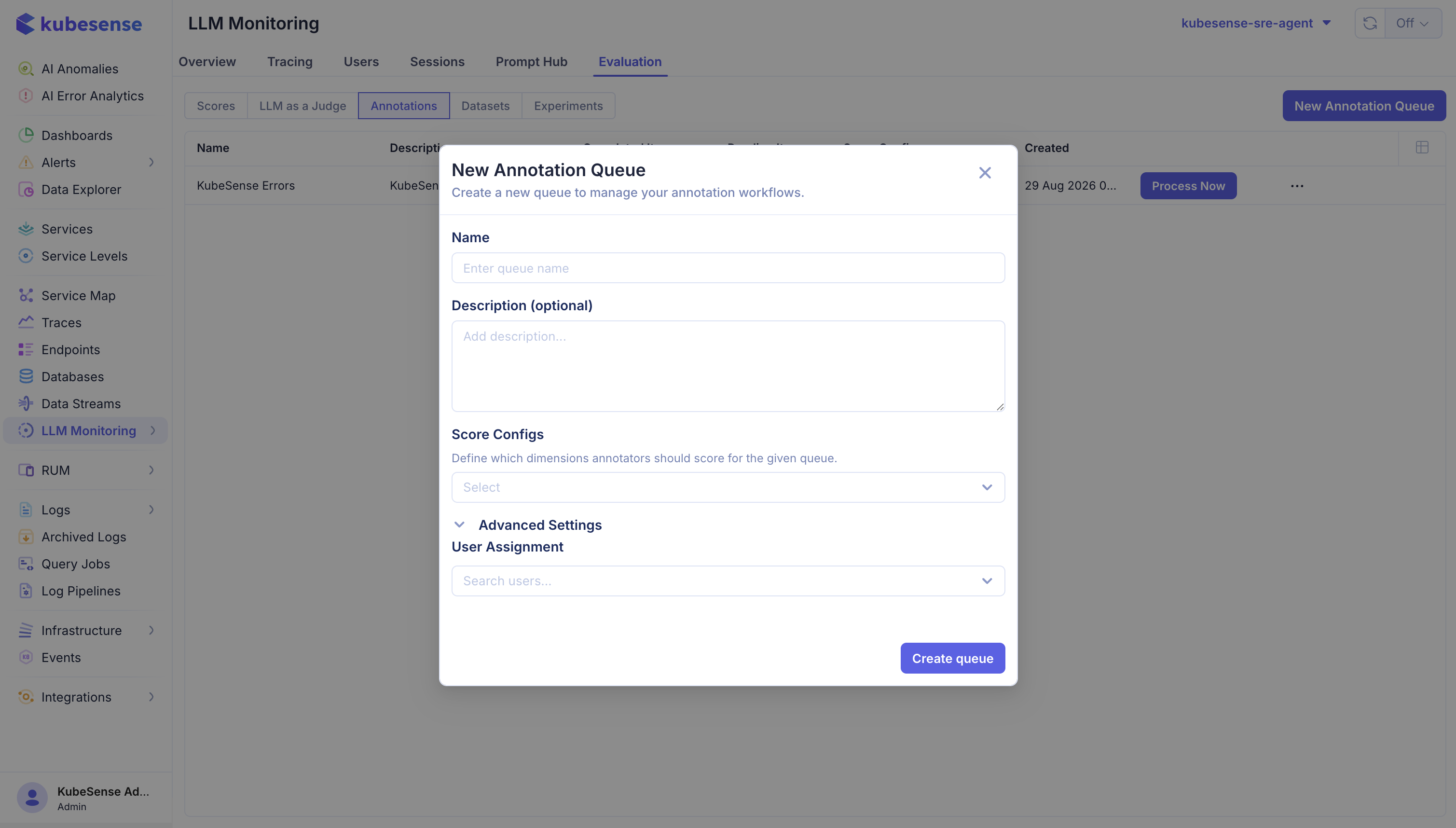Focus the queue Name input field

pos(728,268)
